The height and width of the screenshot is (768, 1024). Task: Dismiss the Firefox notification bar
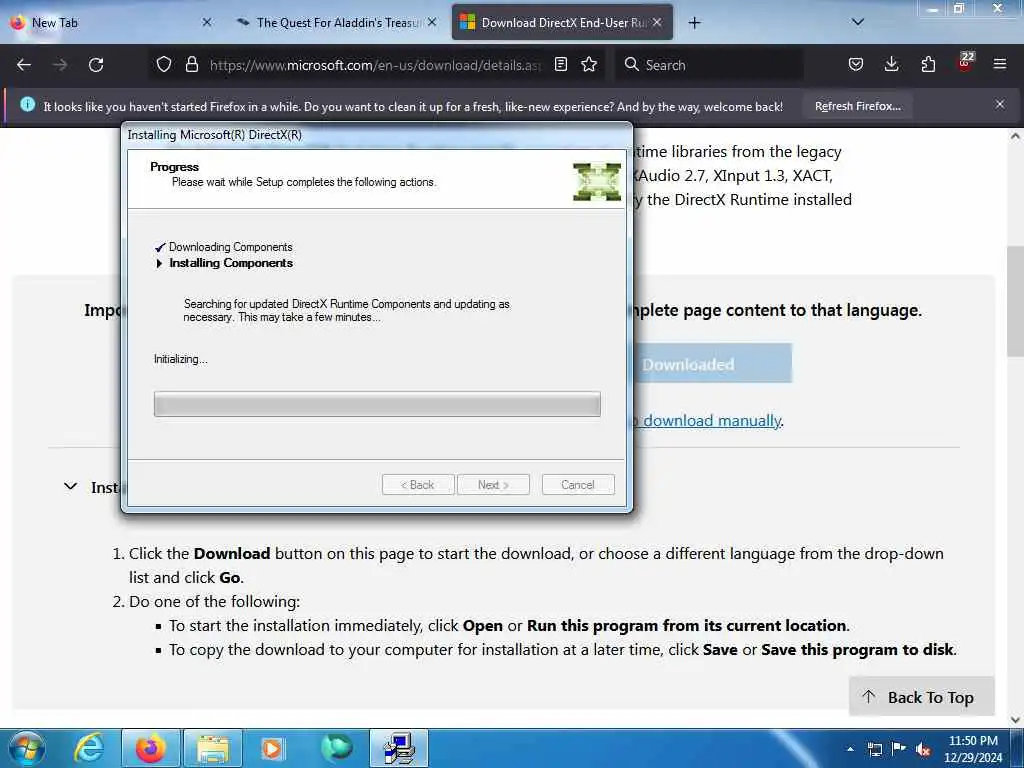coord(1000,104)
